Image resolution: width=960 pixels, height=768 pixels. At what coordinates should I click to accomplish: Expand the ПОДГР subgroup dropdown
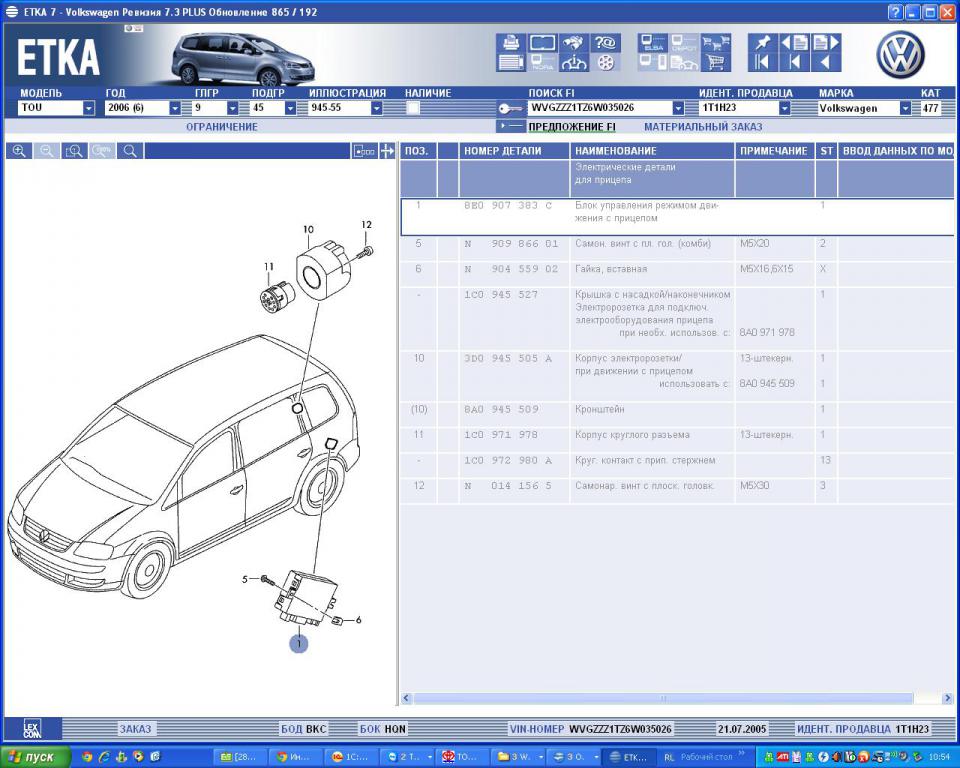coord(291,108)
